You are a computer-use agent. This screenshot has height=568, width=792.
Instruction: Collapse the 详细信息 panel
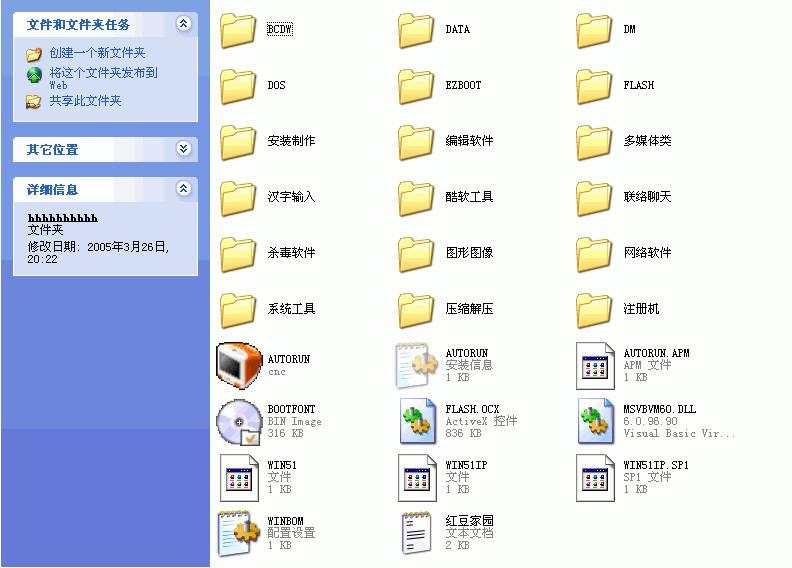183,188
